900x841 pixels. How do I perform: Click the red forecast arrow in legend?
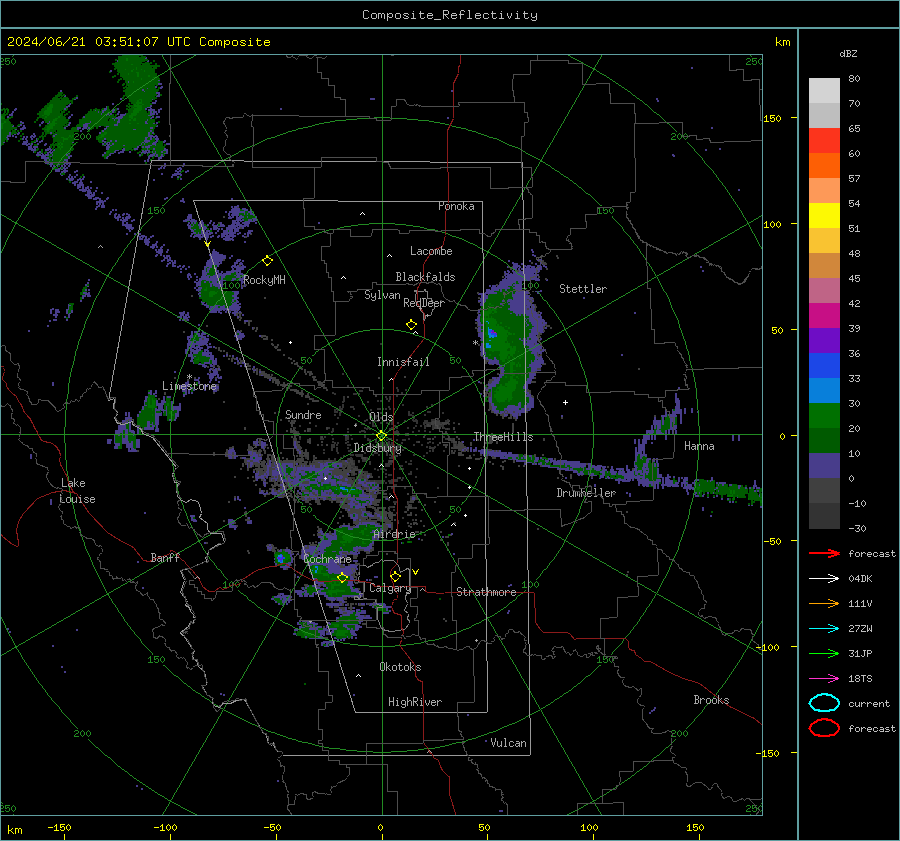point(824,553)
